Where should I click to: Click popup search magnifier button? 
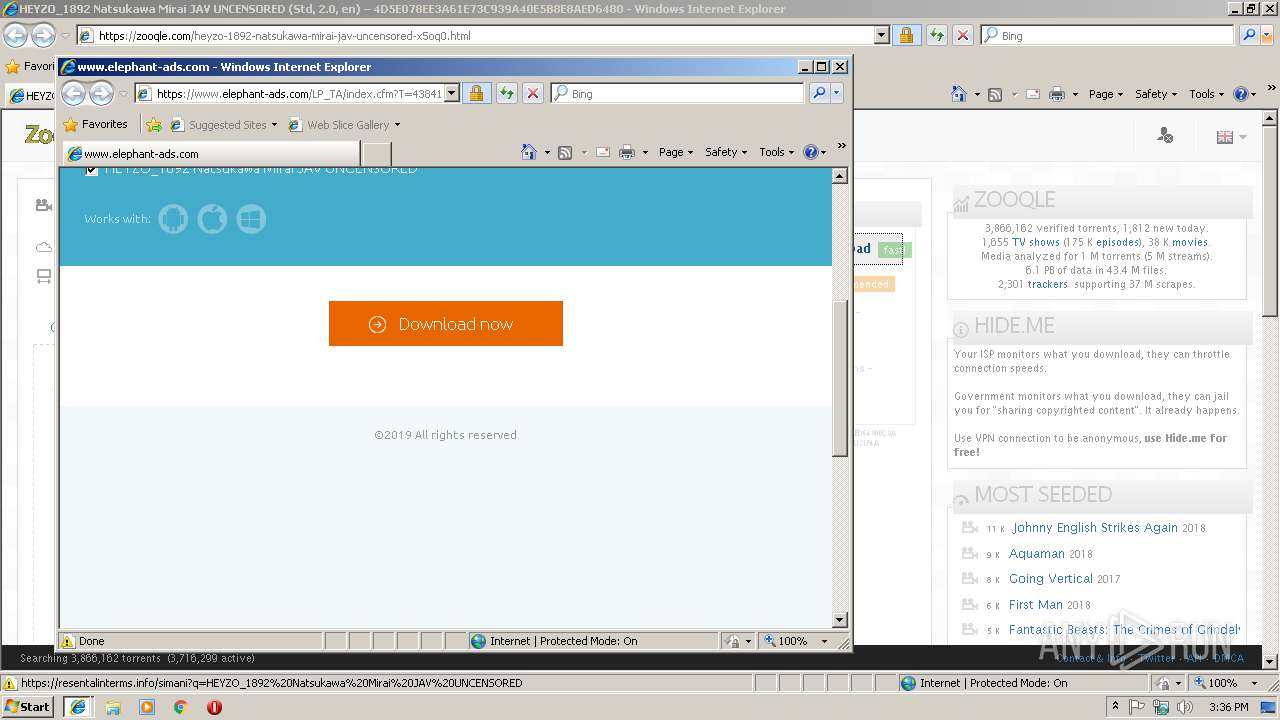point(819,93)
